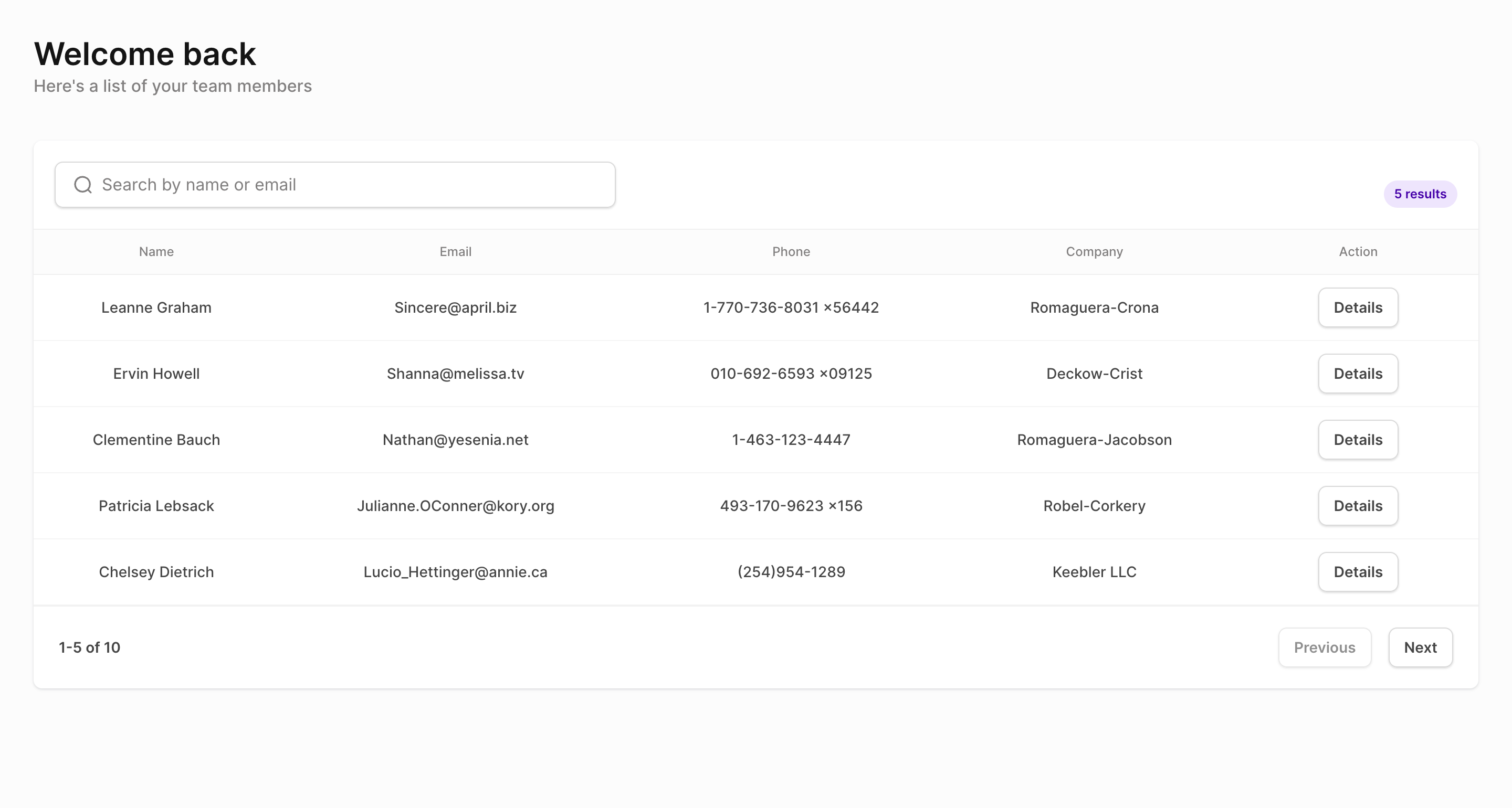Focus the Search by name or email field
The image size is (1512, 808).
click(335, 185)
